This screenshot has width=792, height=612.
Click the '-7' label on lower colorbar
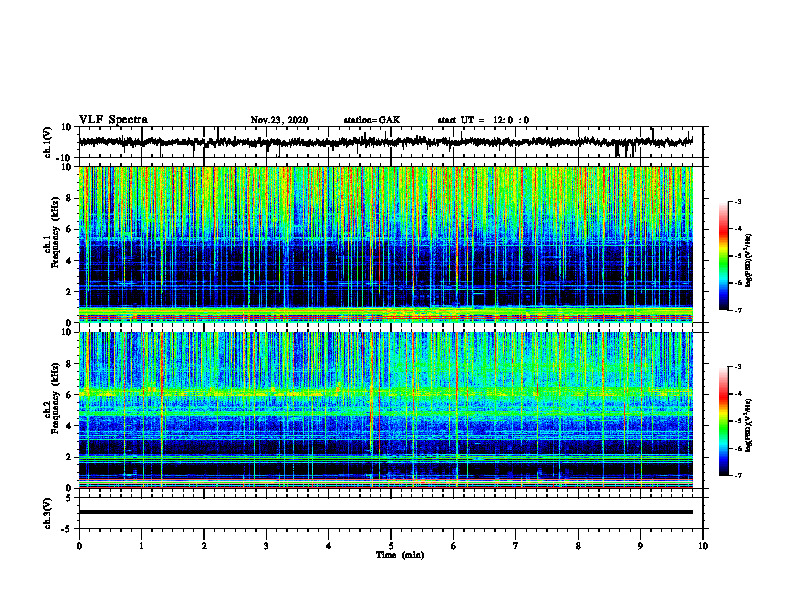click(x=737, y=475)
